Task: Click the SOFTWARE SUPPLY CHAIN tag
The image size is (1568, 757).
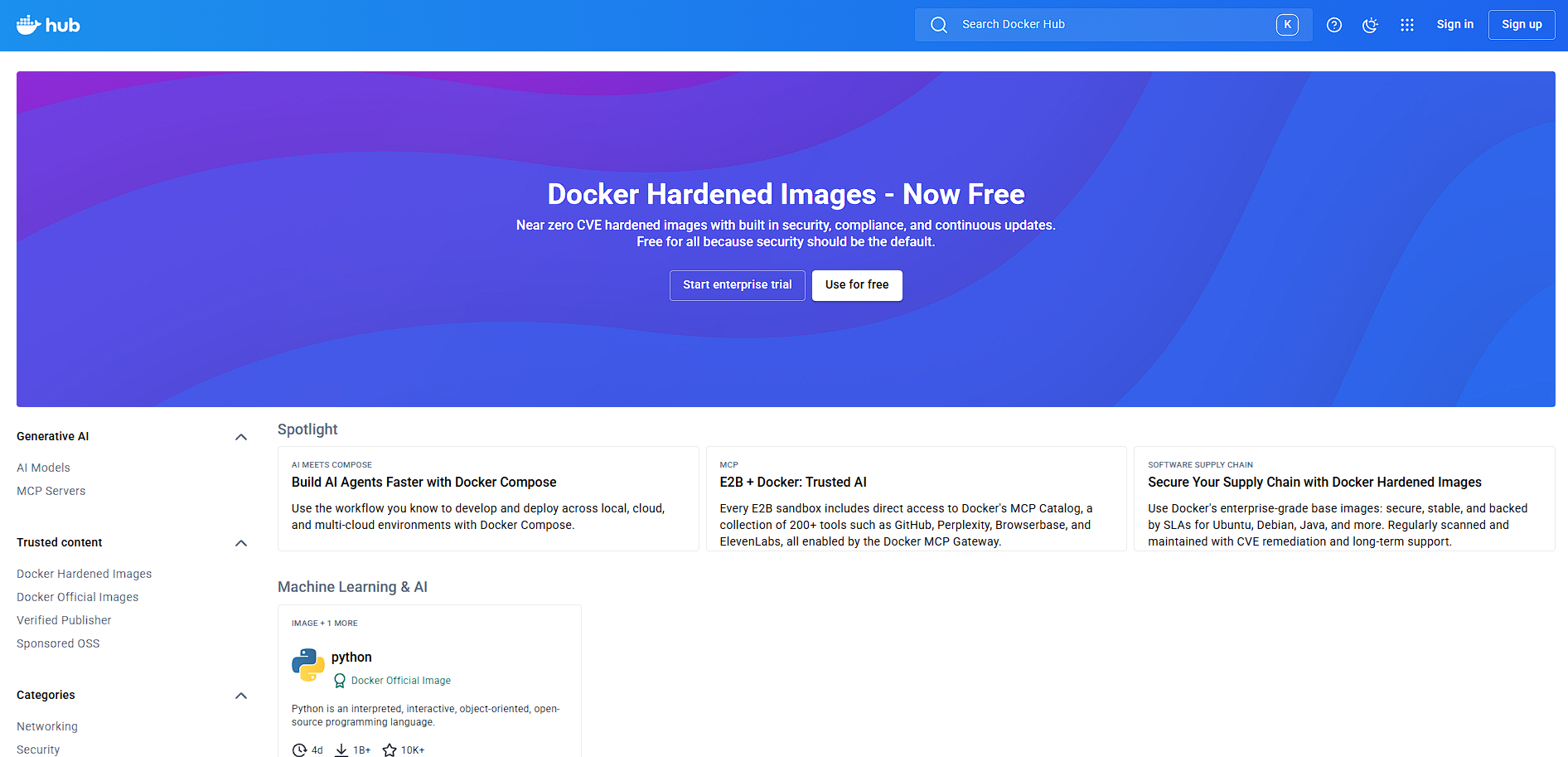Action: (x=1200, y=465)
